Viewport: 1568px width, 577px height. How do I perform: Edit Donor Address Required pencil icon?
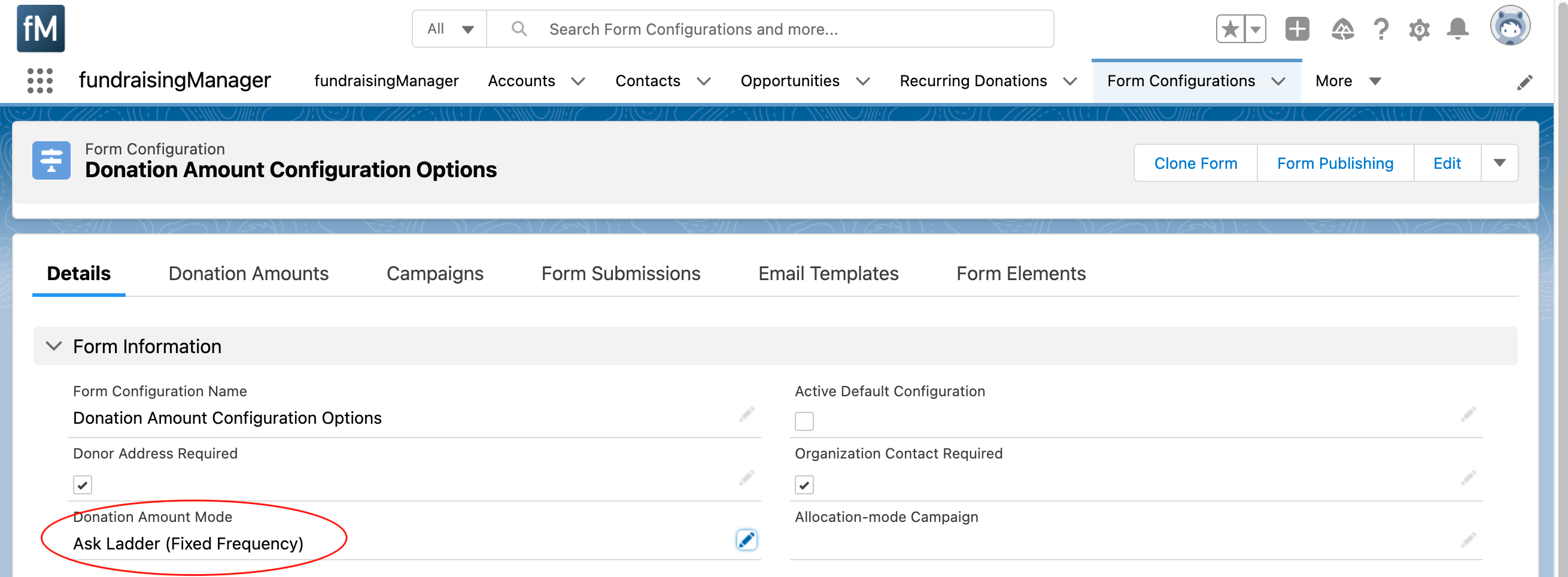[746, 478]
